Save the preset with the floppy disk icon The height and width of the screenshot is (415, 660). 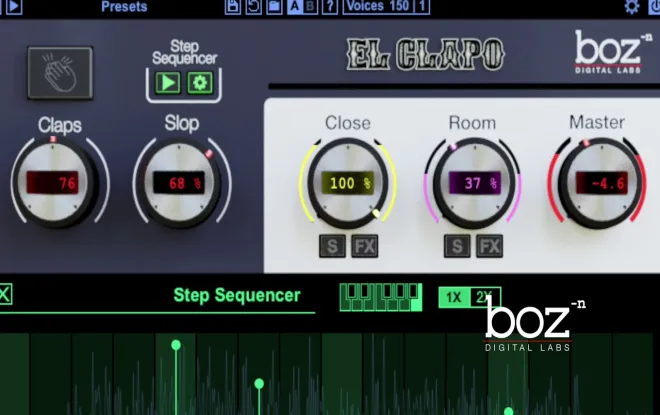tap(233, 6)
